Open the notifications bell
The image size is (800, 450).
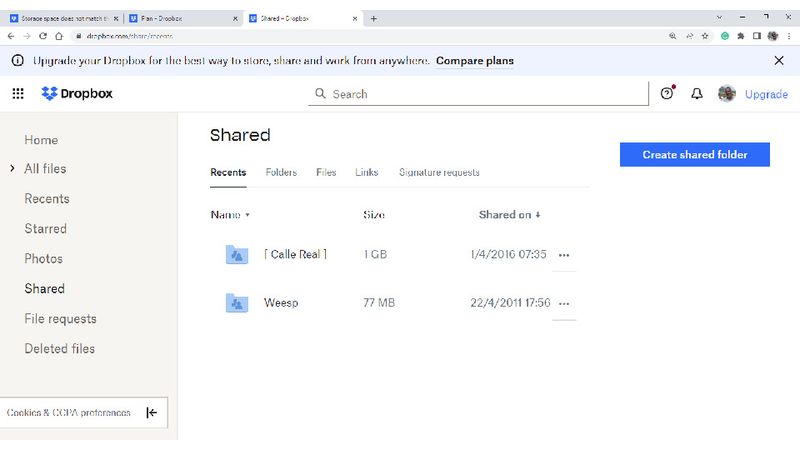tap(696, 93)
